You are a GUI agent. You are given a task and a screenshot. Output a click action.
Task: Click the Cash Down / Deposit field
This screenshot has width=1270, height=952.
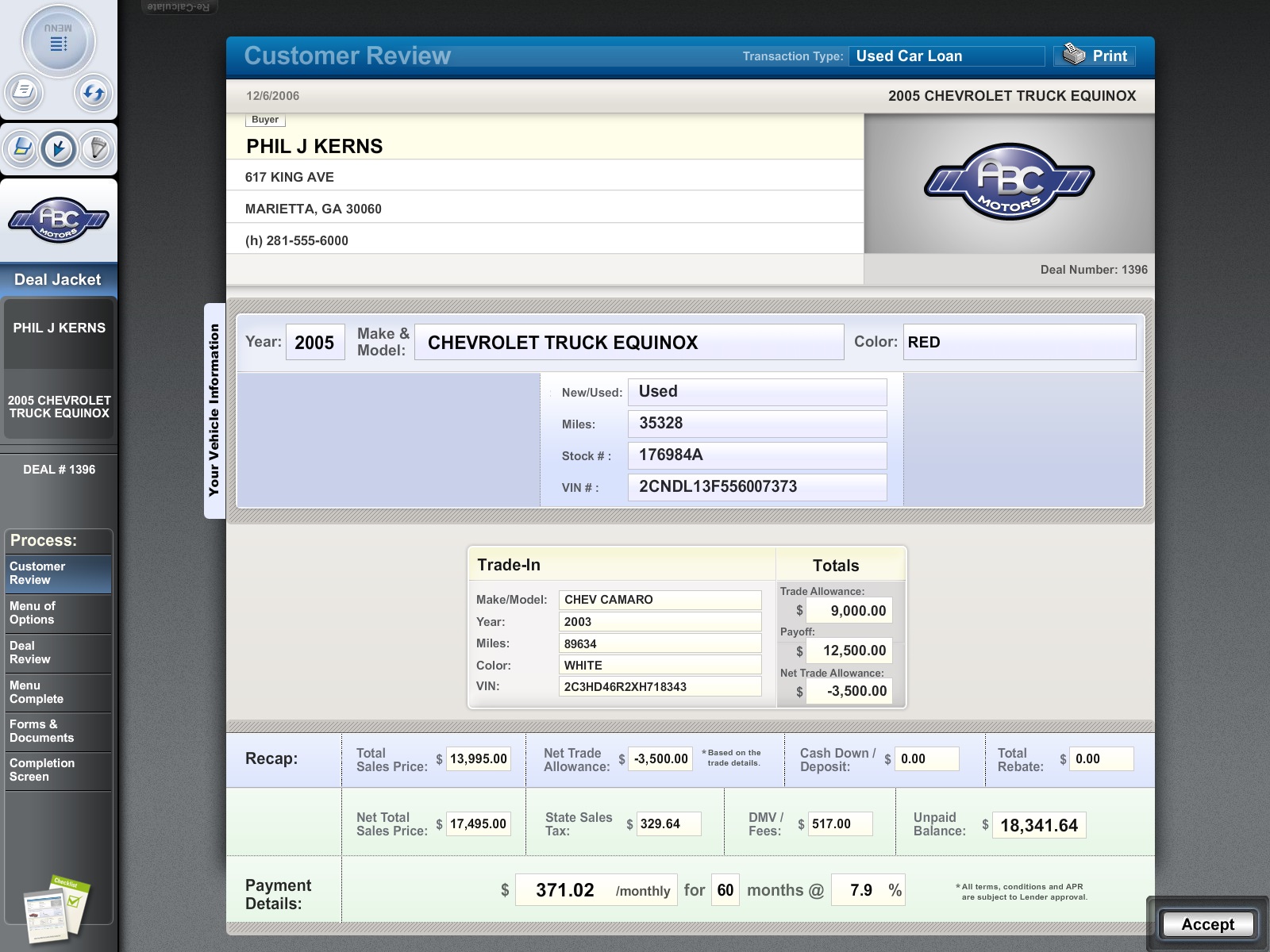(927, 758)
